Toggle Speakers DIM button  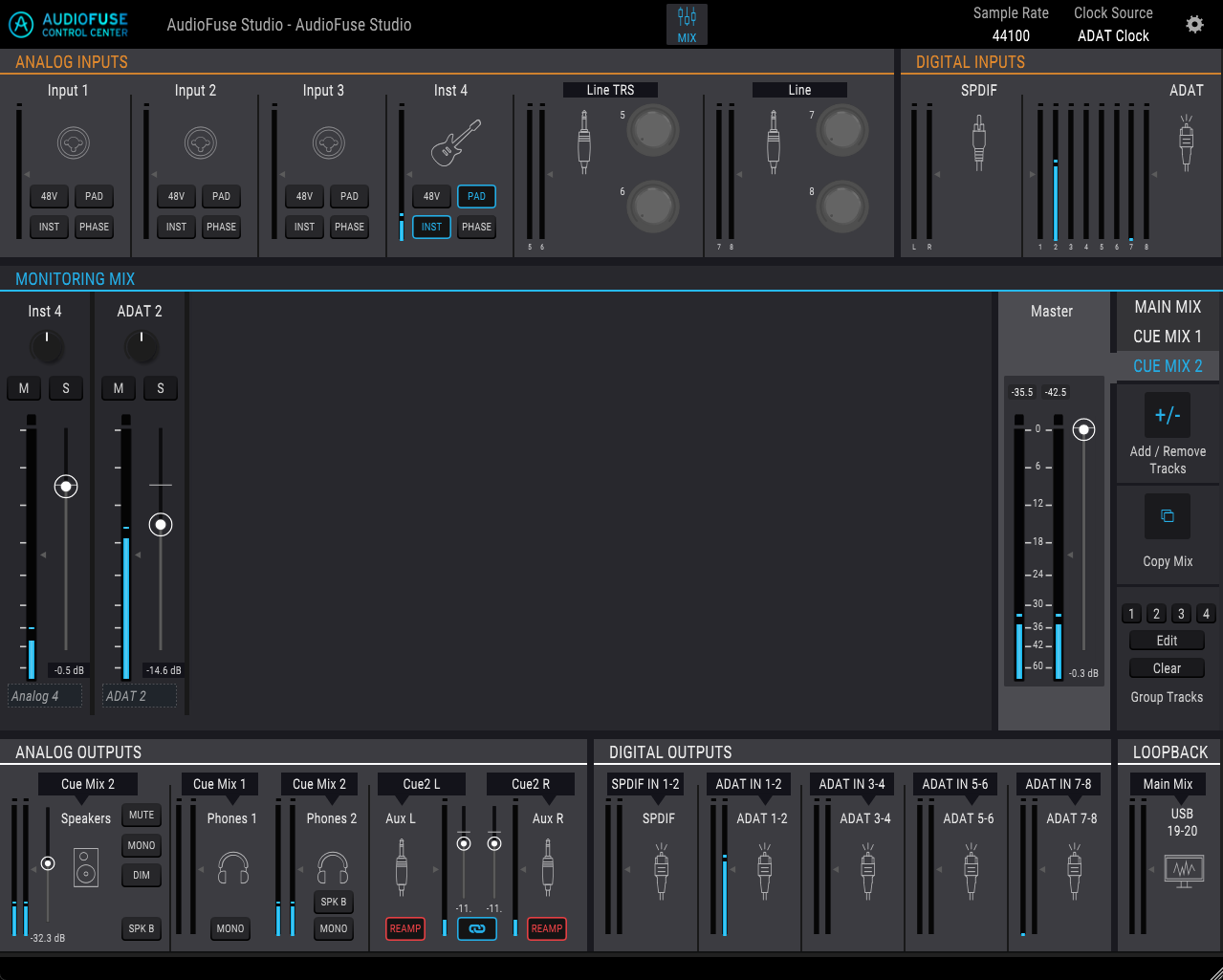click(x=142, y=875)
